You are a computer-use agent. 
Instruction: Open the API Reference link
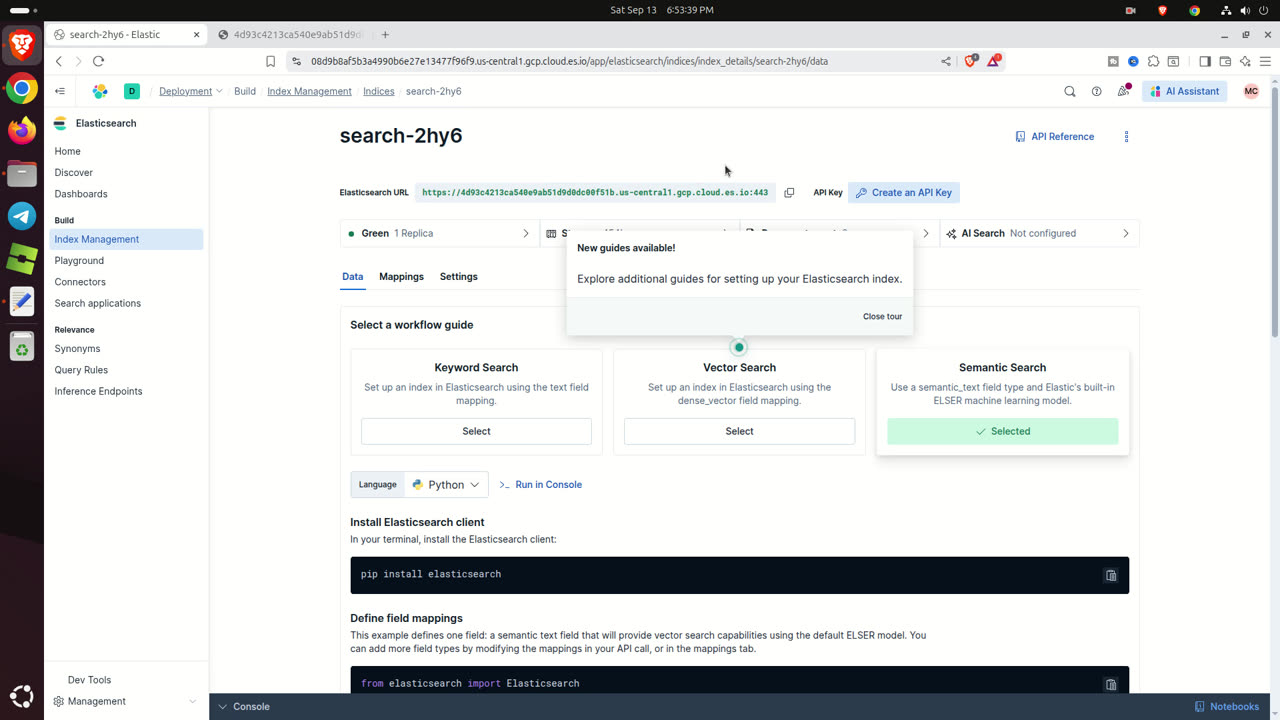[x=1054, y=136]
